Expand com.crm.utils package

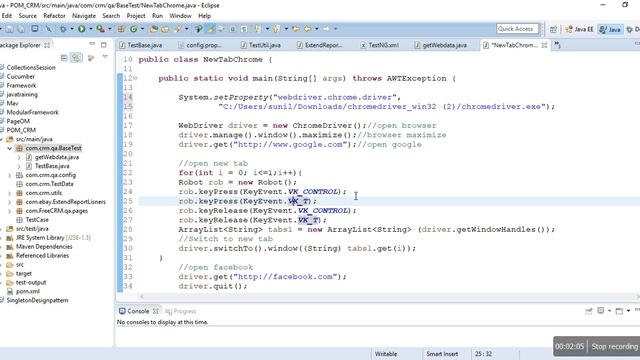9,193
